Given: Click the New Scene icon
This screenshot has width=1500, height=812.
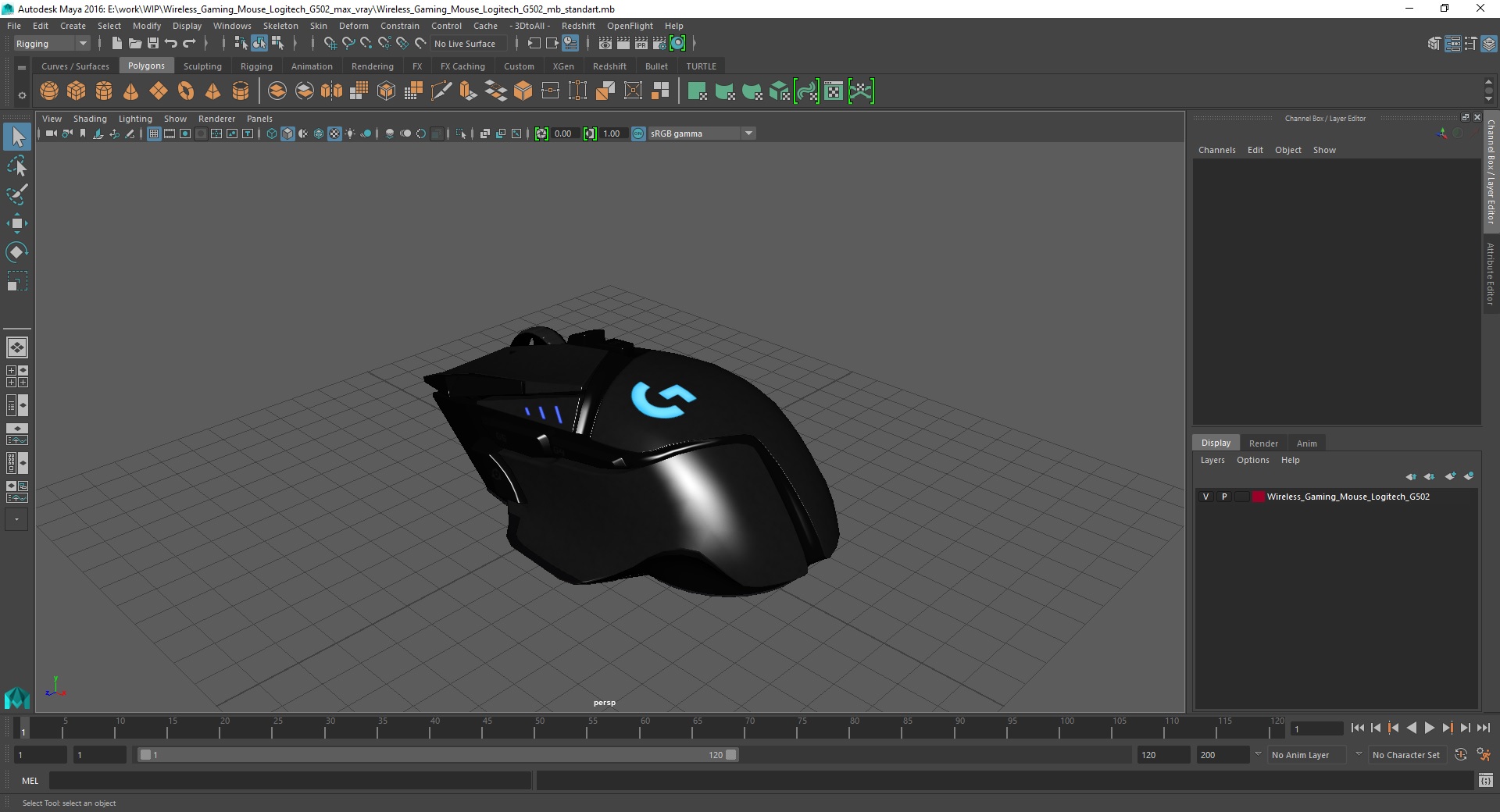Looking at the screenshot, I should pyautogui.click(x=116, y=44).
